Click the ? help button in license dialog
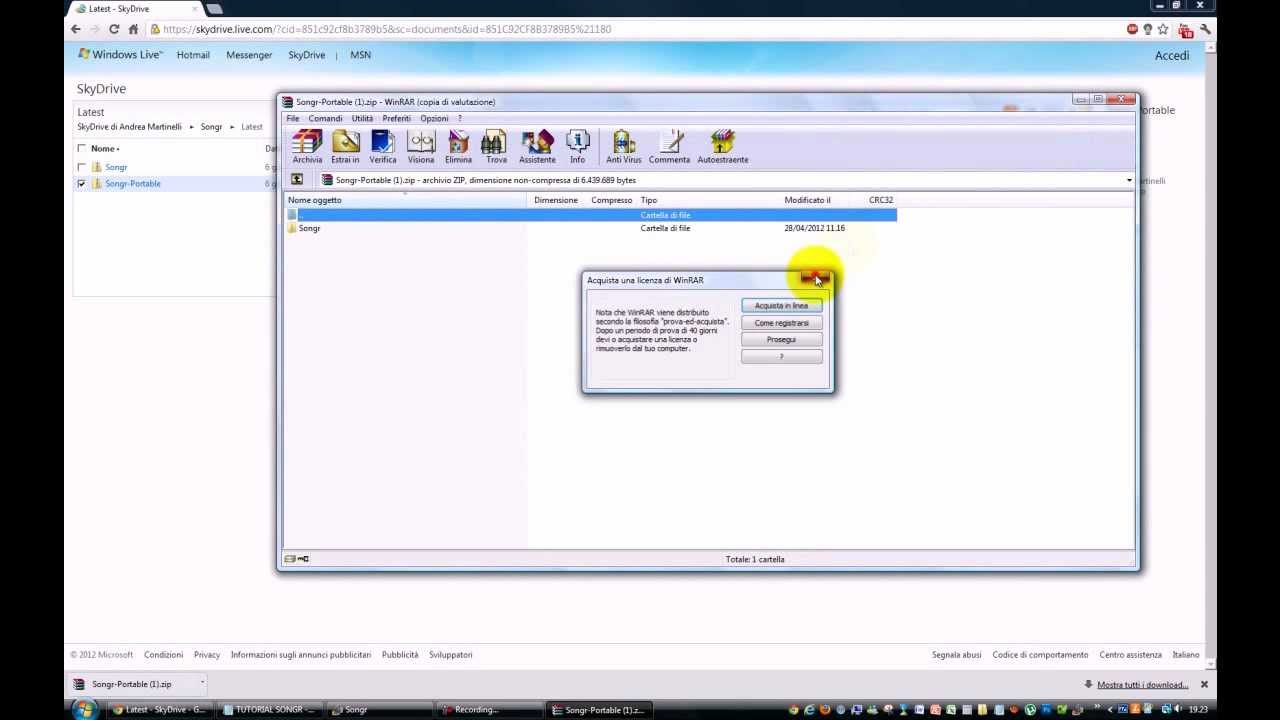 pos(782,357)
